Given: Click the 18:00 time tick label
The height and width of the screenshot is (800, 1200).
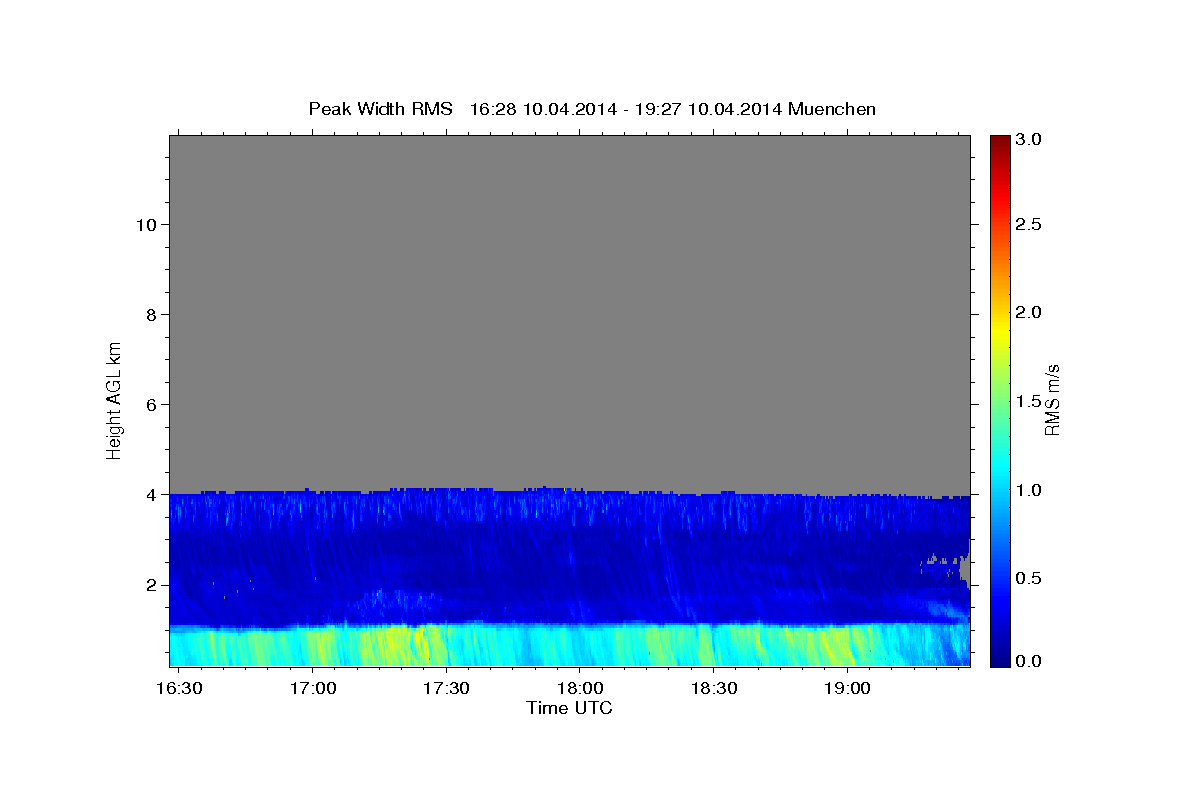Looking at the screenshot, I should [580, 689].
